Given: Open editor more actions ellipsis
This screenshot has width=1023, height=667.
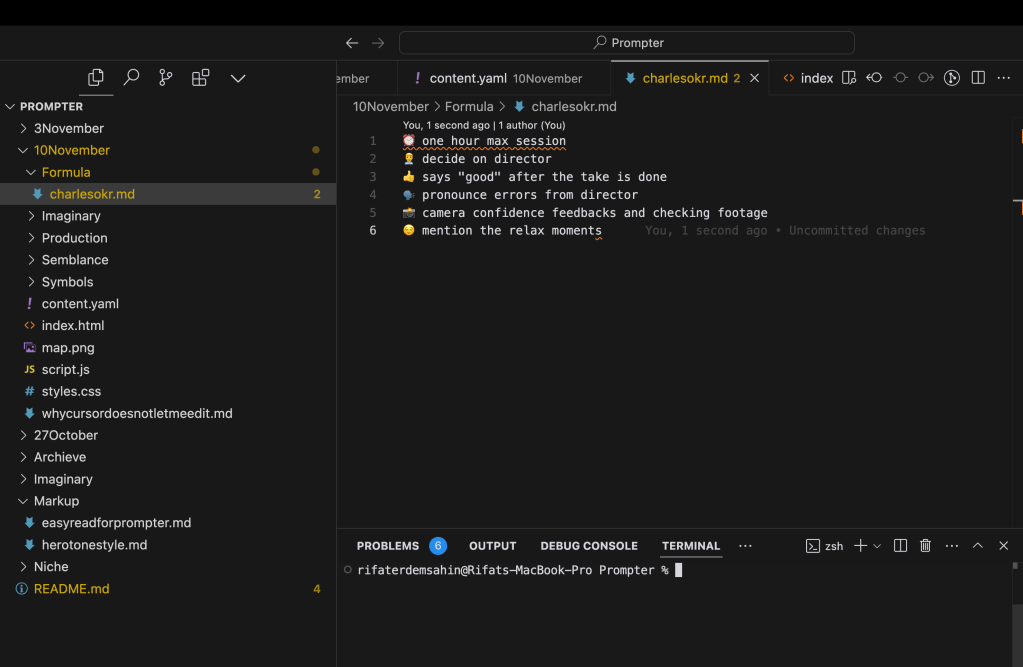Looking at the screenshot, I should (x=1003, y=78).
